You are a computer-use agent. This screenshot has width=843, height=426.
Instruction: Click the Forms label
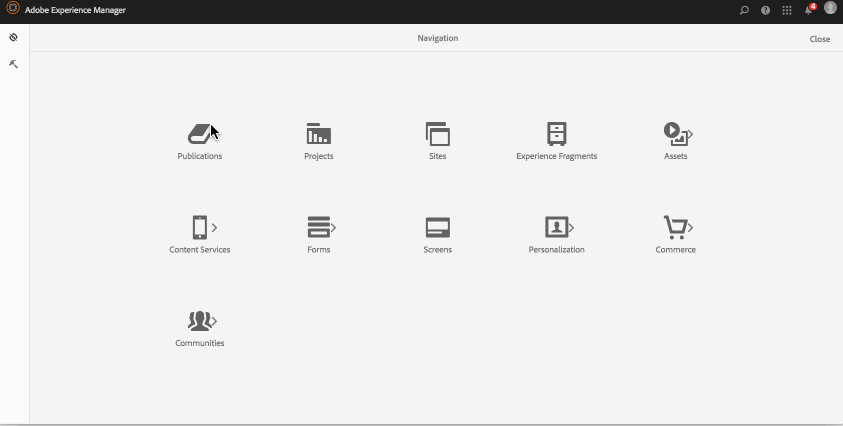tap(319, 250)
